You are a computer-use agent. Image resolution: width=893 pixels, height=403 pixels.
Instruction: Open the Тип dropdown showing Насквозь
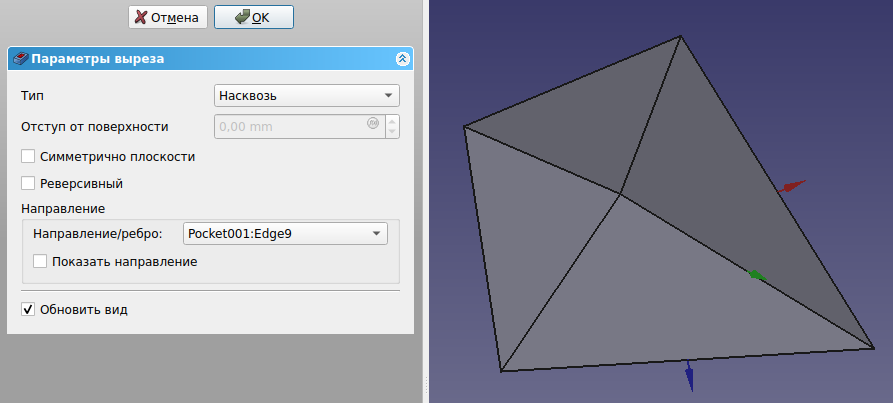point(307,95)
